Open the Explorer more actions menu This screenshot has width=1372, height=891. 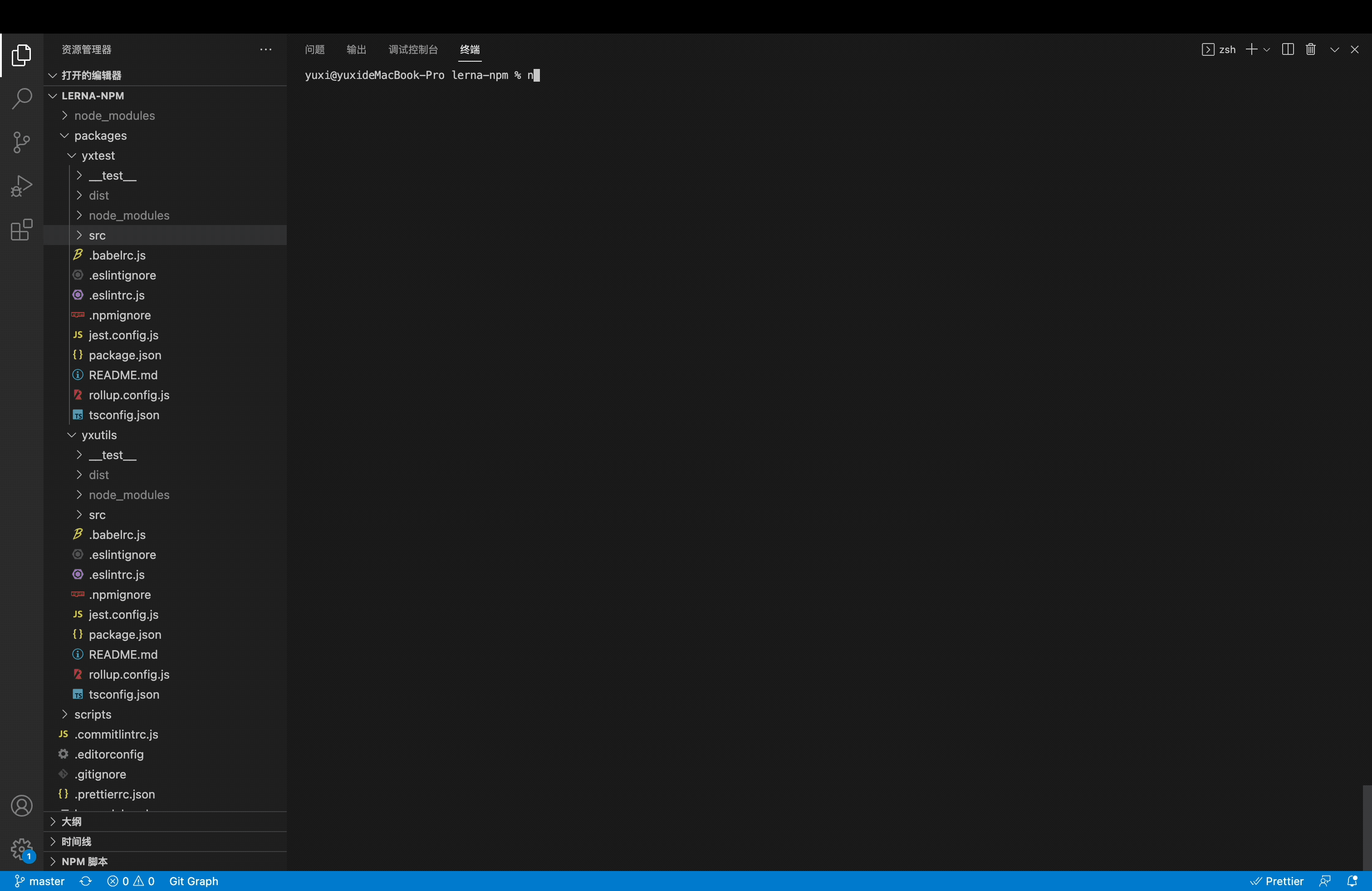pos(266,49)
